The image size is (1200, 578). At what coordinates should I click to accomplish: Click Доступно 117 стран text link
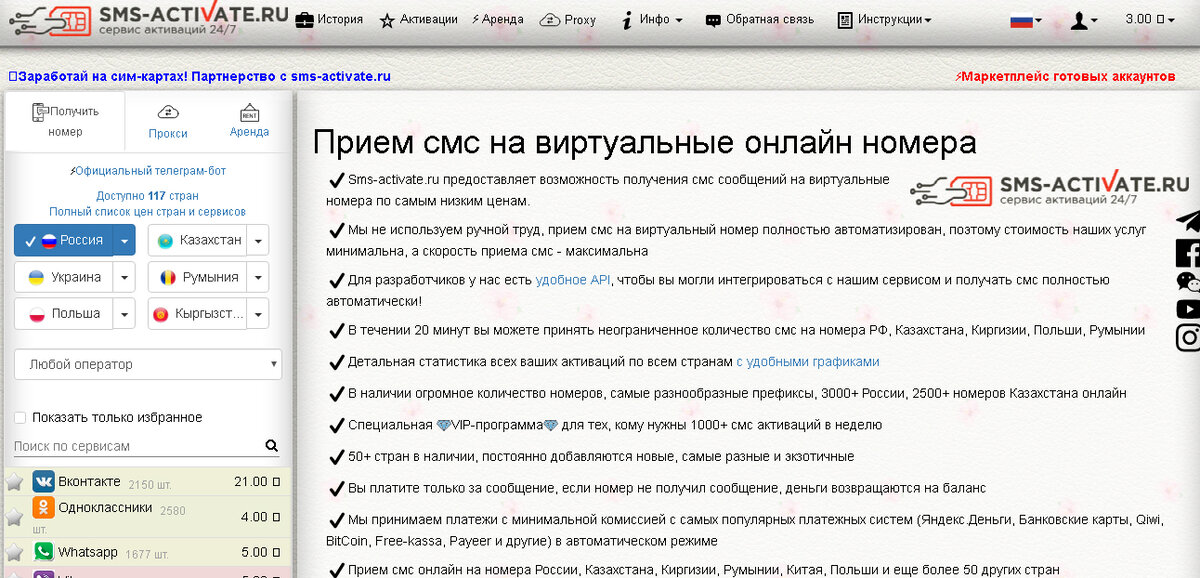147,196
